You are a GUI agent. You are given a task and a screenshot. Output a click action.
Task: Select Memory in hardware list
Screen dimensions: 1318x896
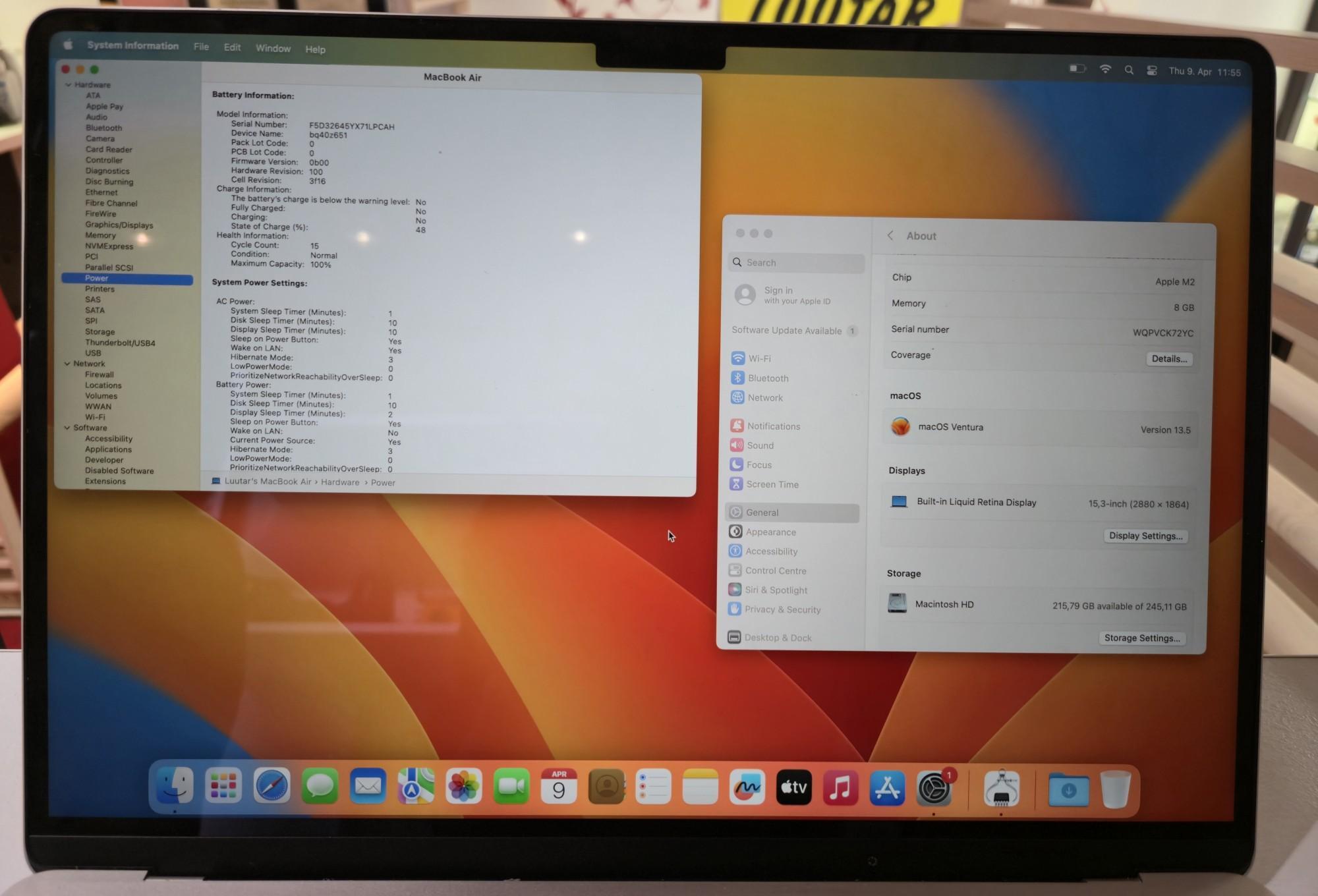(100, 235)
